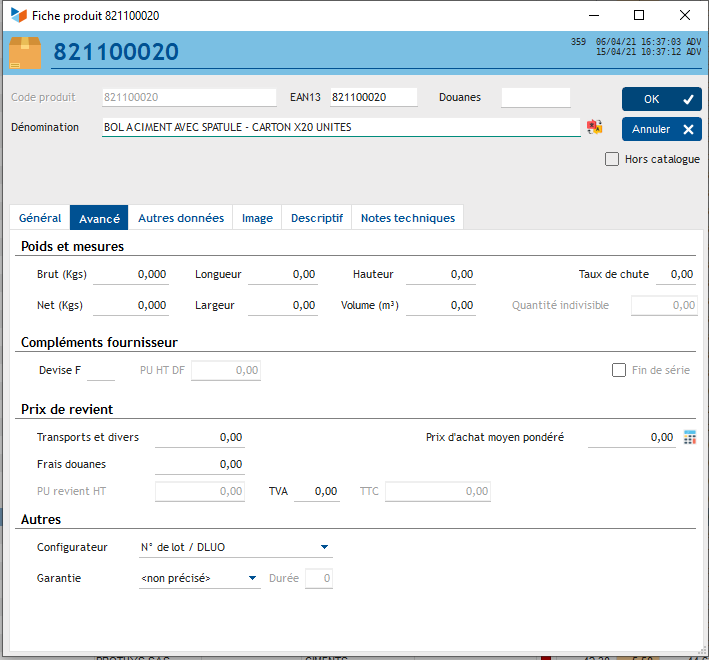Minimize the Fiche produit window
The height and width of the screenshot is (660, 709).
pyautogui.click(x=593, y=15)
